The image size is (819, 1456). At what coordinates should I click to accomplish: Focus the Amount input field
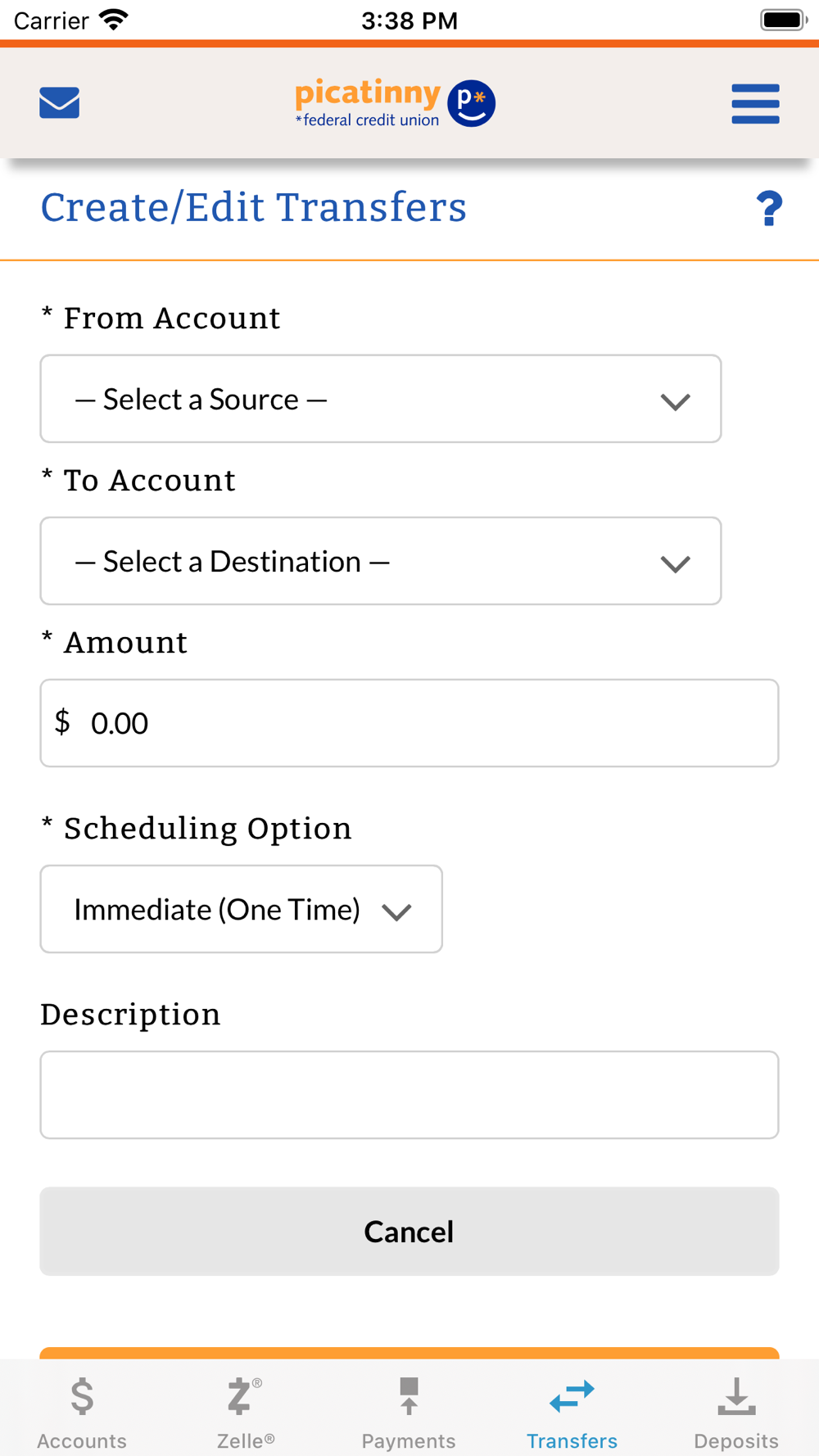(409, 723)
